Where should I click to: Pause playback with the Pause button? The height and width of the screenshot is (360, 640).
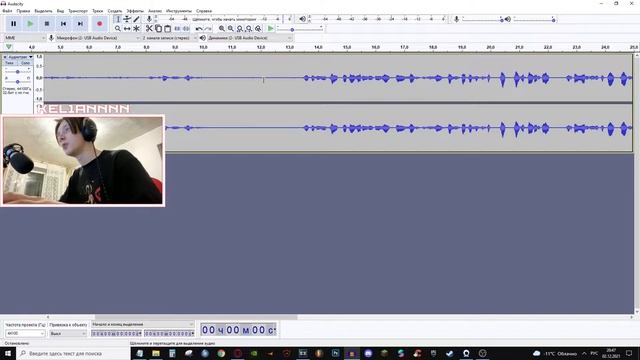(x=13, y=24)
